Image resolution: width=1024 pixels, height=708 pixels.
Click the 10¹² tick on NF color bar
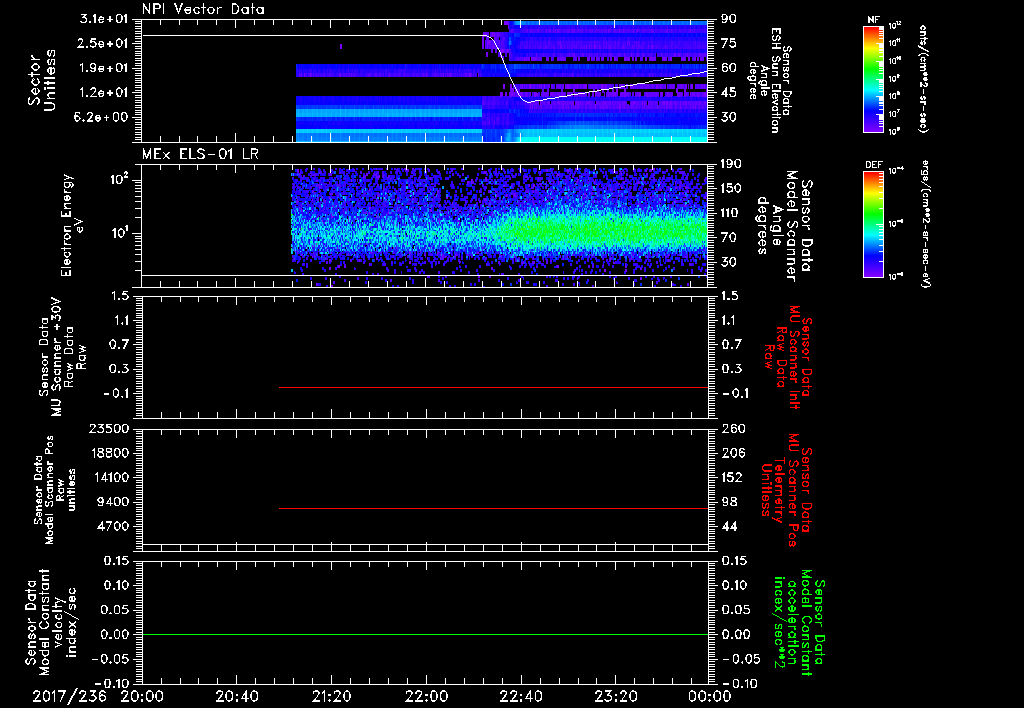click(895, 26)
